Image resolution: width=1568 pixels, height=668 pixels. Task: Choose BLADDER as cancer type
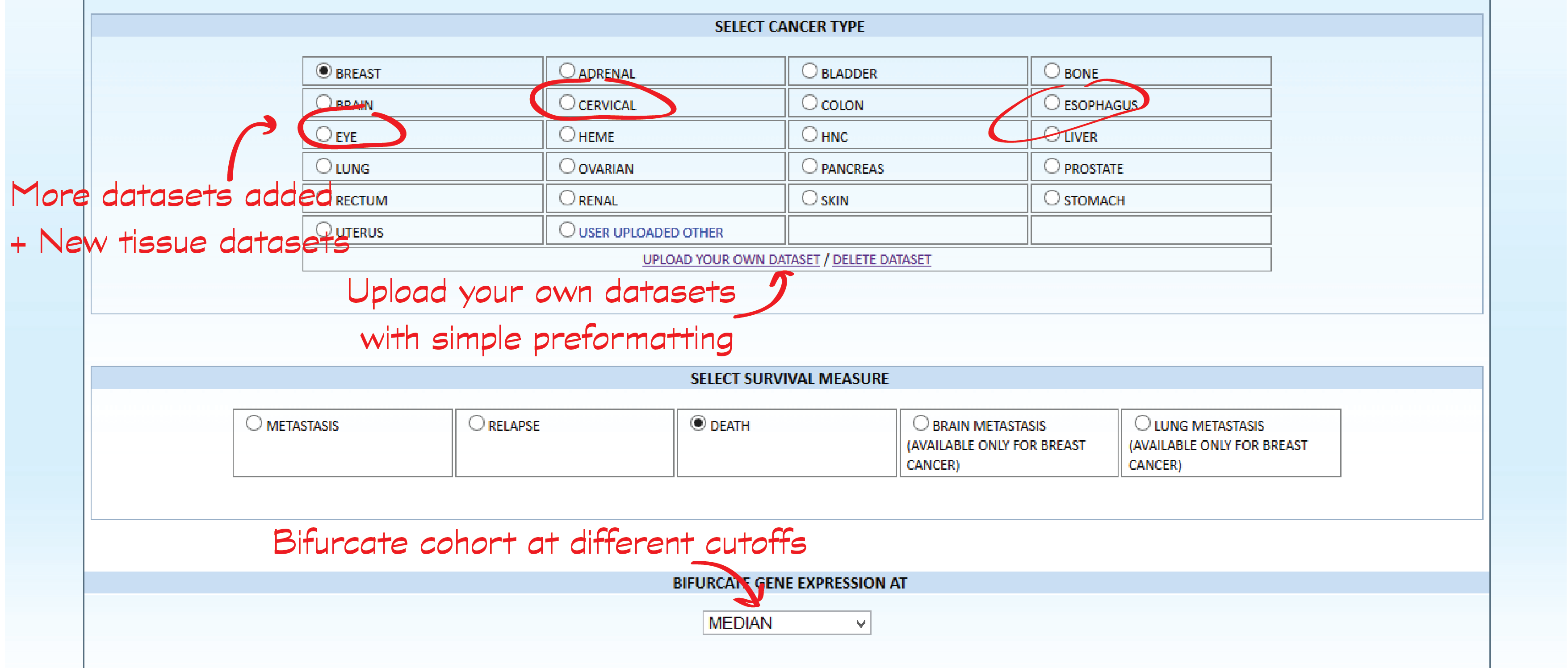click(809, 71)
